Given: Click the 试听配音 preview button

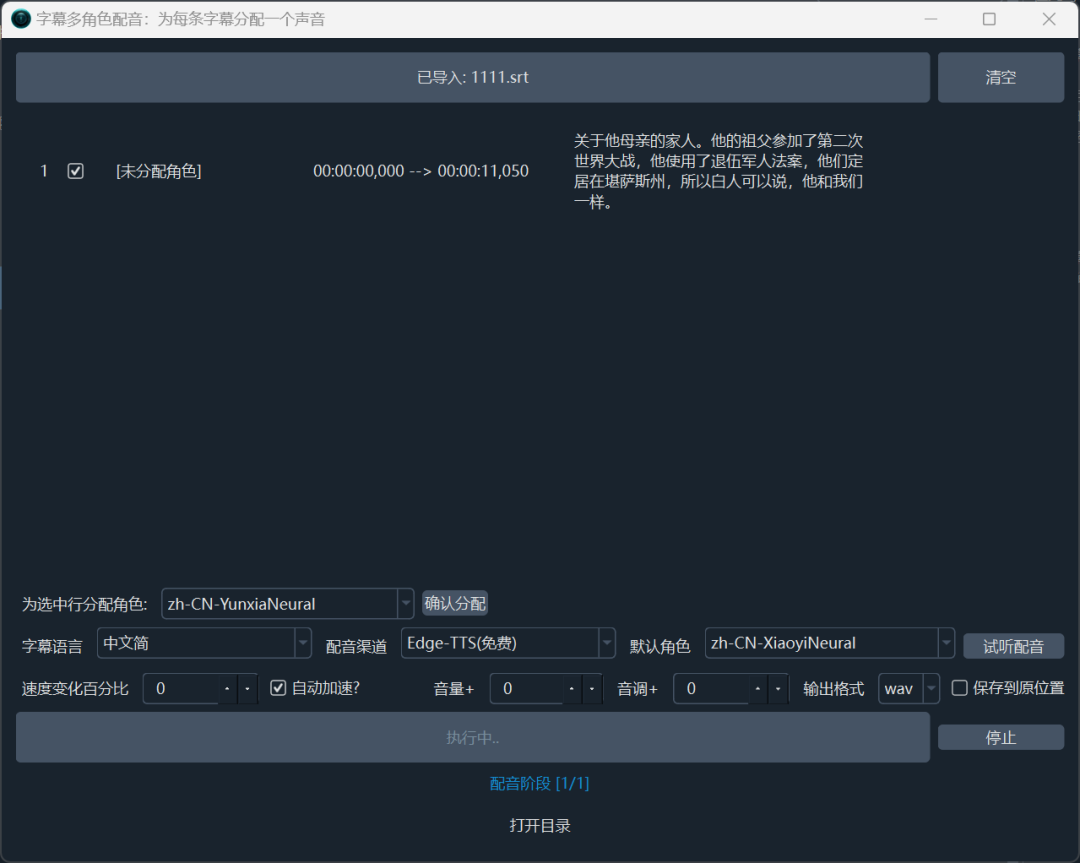Looking at the screenshot, I should (x=1013, y=646).
